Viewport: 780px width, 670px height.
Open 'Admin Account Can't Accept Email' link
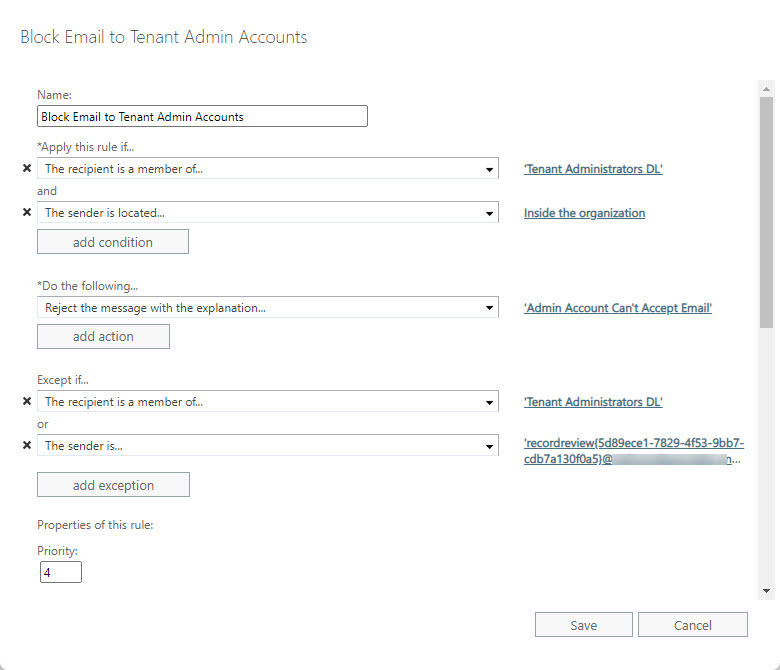[618, 308]
